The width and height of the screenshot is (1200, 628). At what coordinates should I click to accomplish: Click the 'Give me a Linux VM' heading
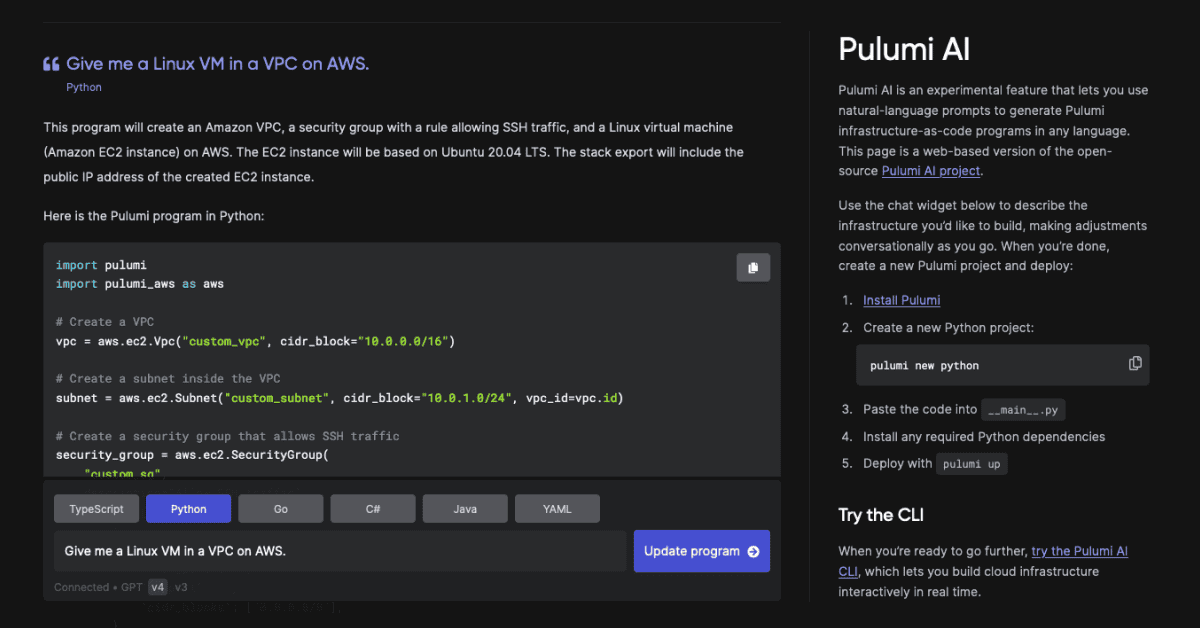(218, 64)
